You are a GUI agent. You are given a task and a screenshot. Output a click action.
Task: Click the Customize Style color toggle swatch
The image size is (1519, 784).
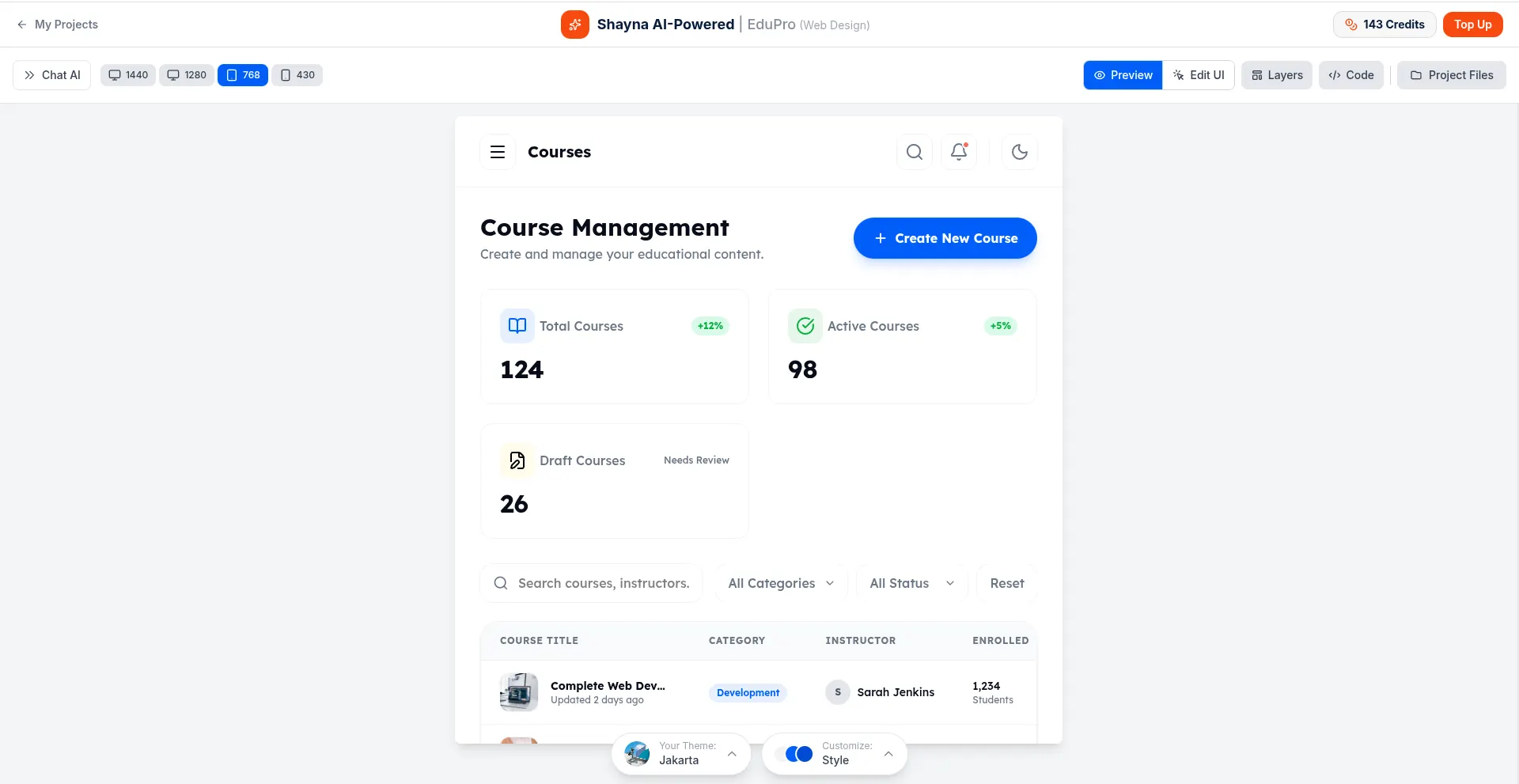point(798,754)
